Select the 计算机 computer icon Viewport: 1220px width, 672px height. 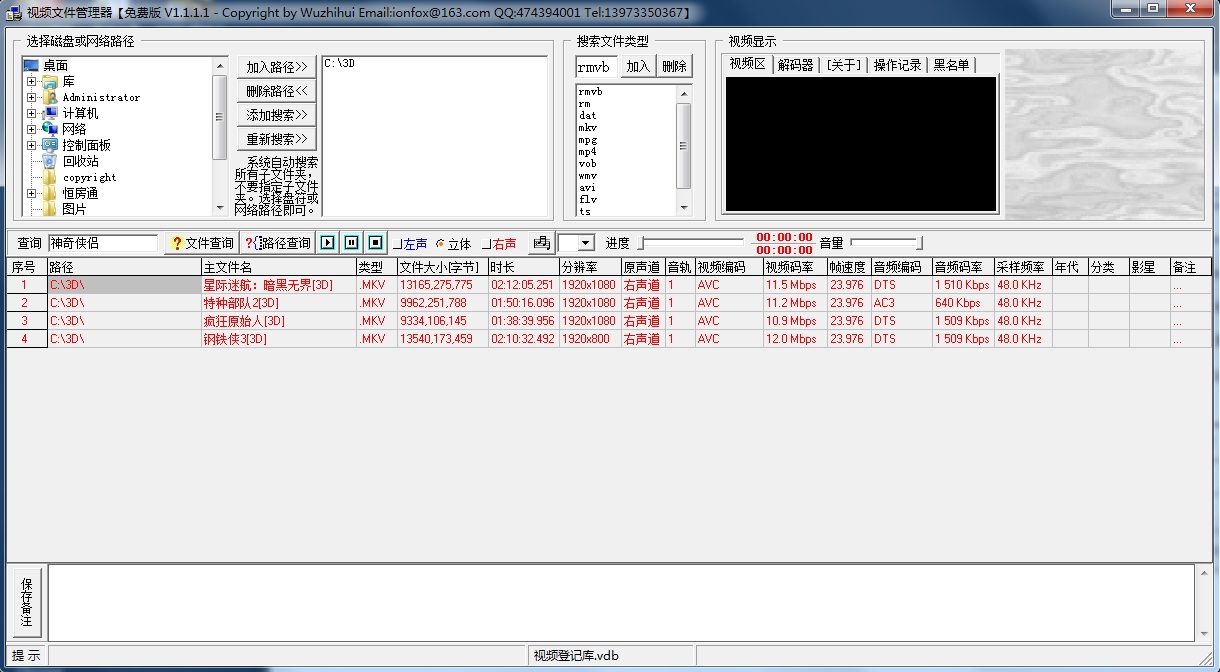[x=50, y=113]
